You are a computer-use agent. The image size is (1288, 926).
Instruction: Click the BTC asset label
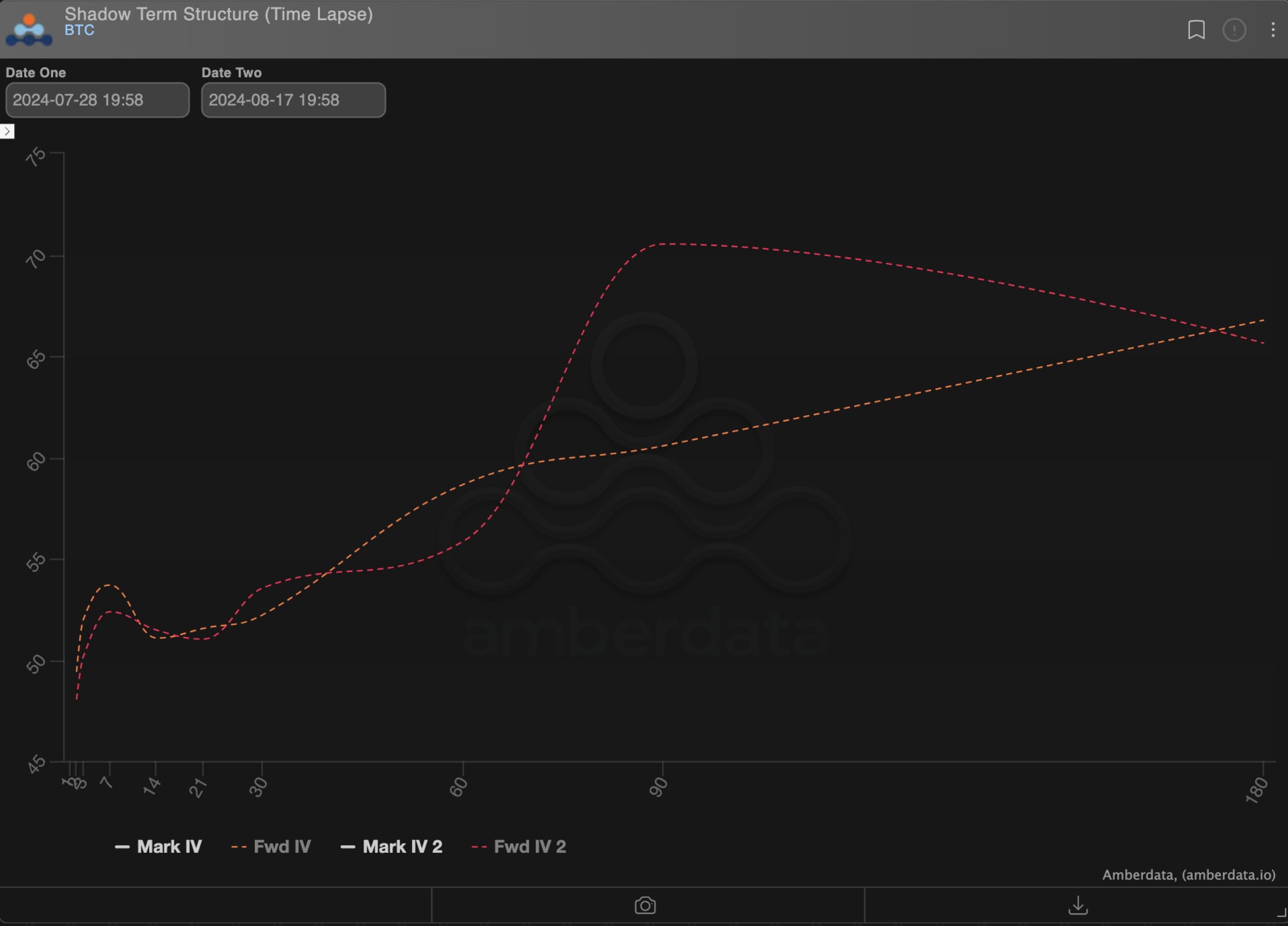(x=79, y=30)
